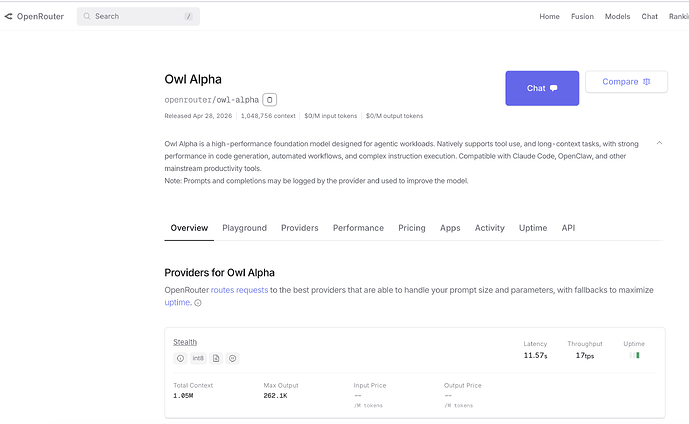Switch to the Apps tab
Image resolution: width=689 pixels, height=424 pixels.
click(450, 228)
